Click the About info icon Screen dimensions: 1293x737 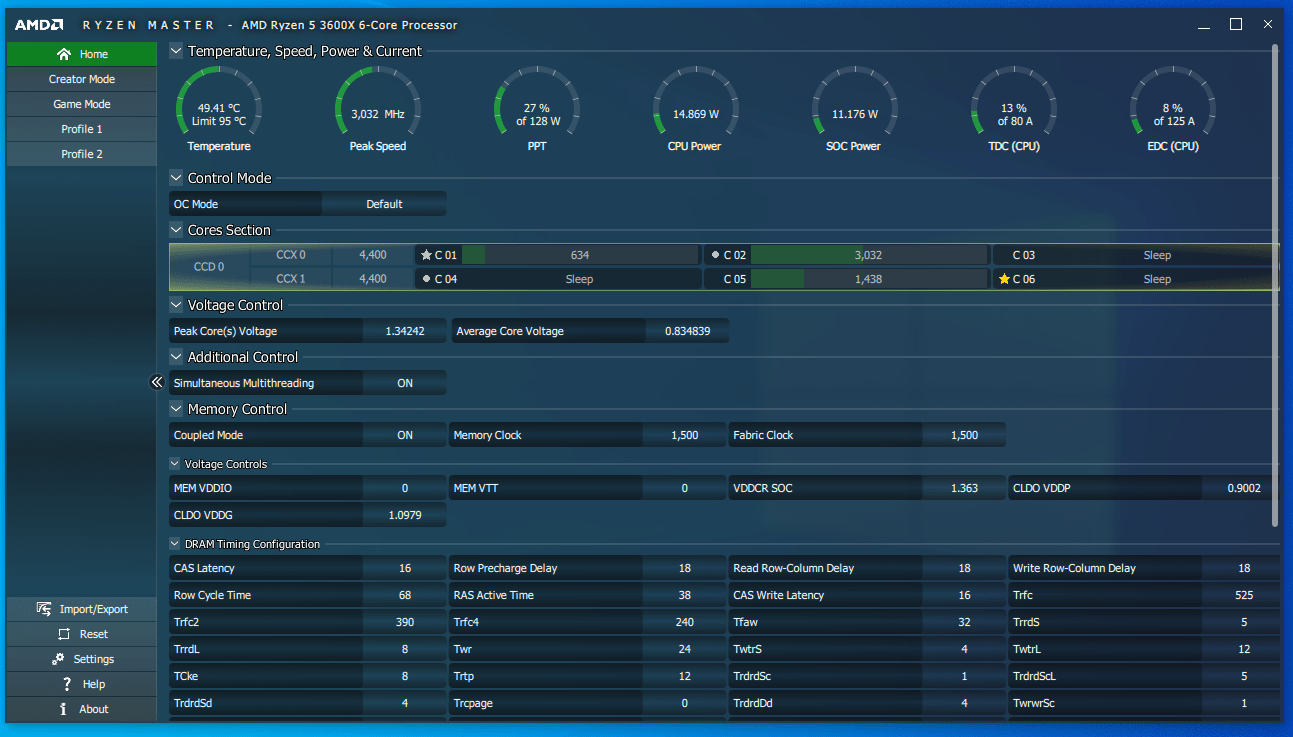point(64,709)
